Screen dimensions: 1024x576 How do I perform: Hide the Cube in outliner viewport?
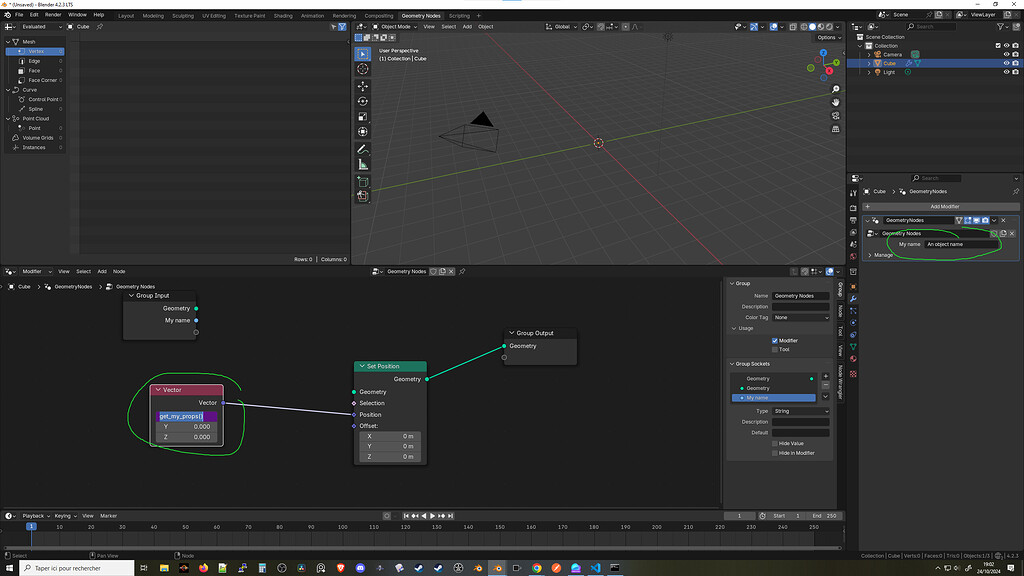click(1006, 63)
